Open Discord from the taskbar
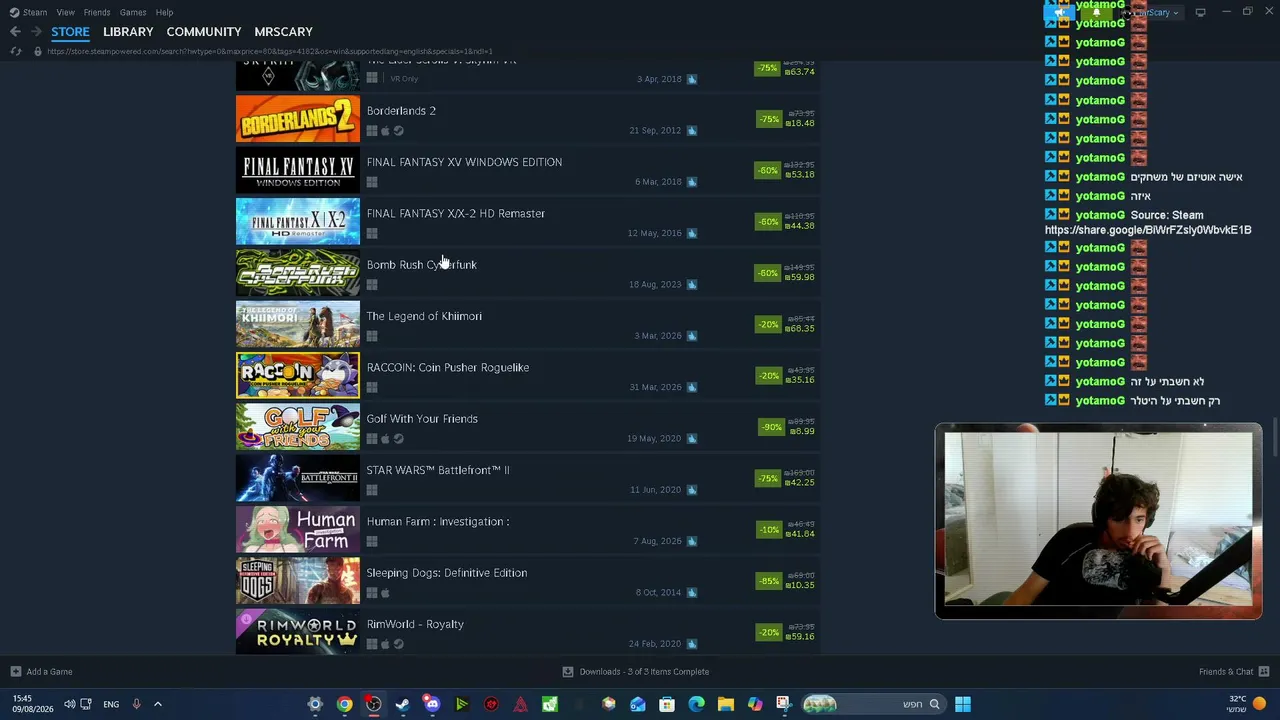The image size is (1280, 720). [432, 704]
